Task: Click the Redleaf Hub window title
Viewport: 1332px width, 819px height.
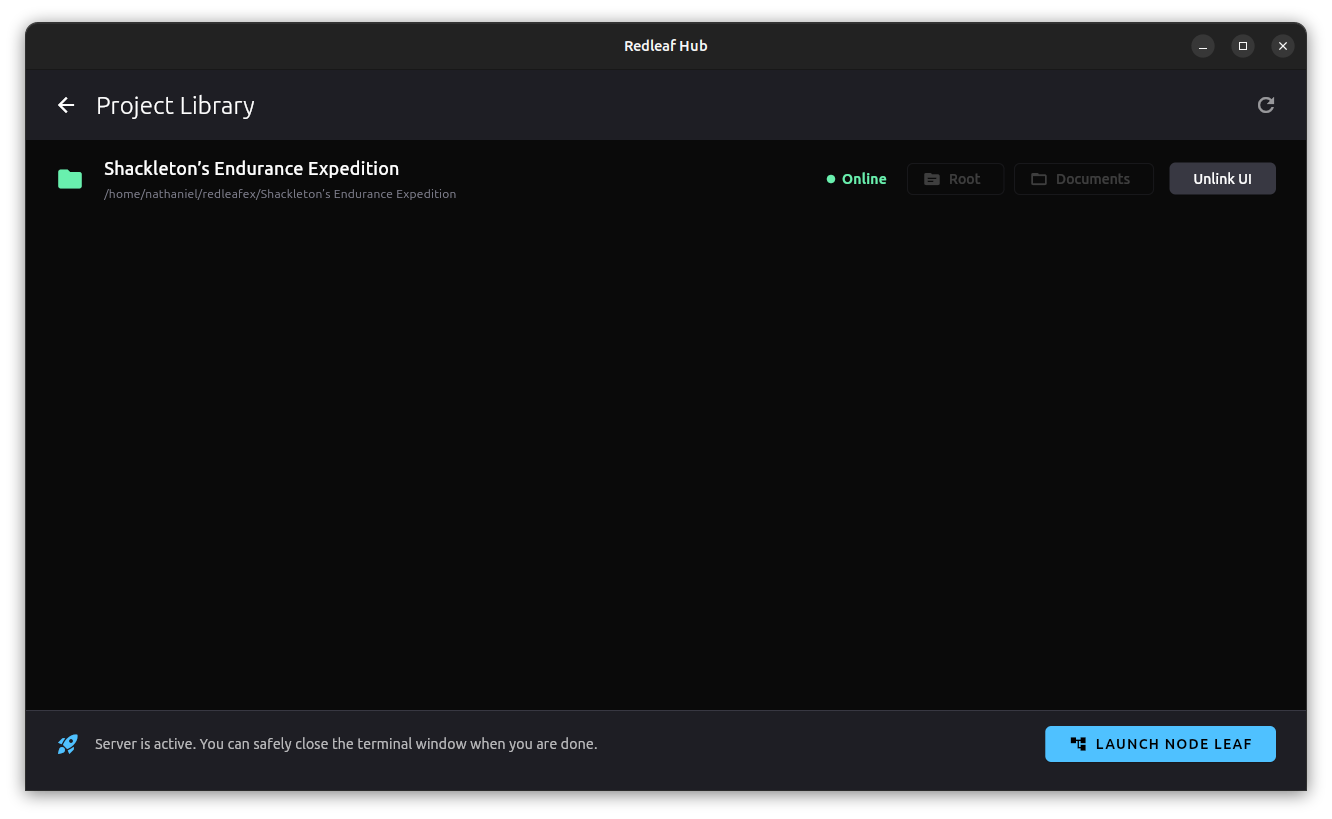Action: (x=665, y=46)
